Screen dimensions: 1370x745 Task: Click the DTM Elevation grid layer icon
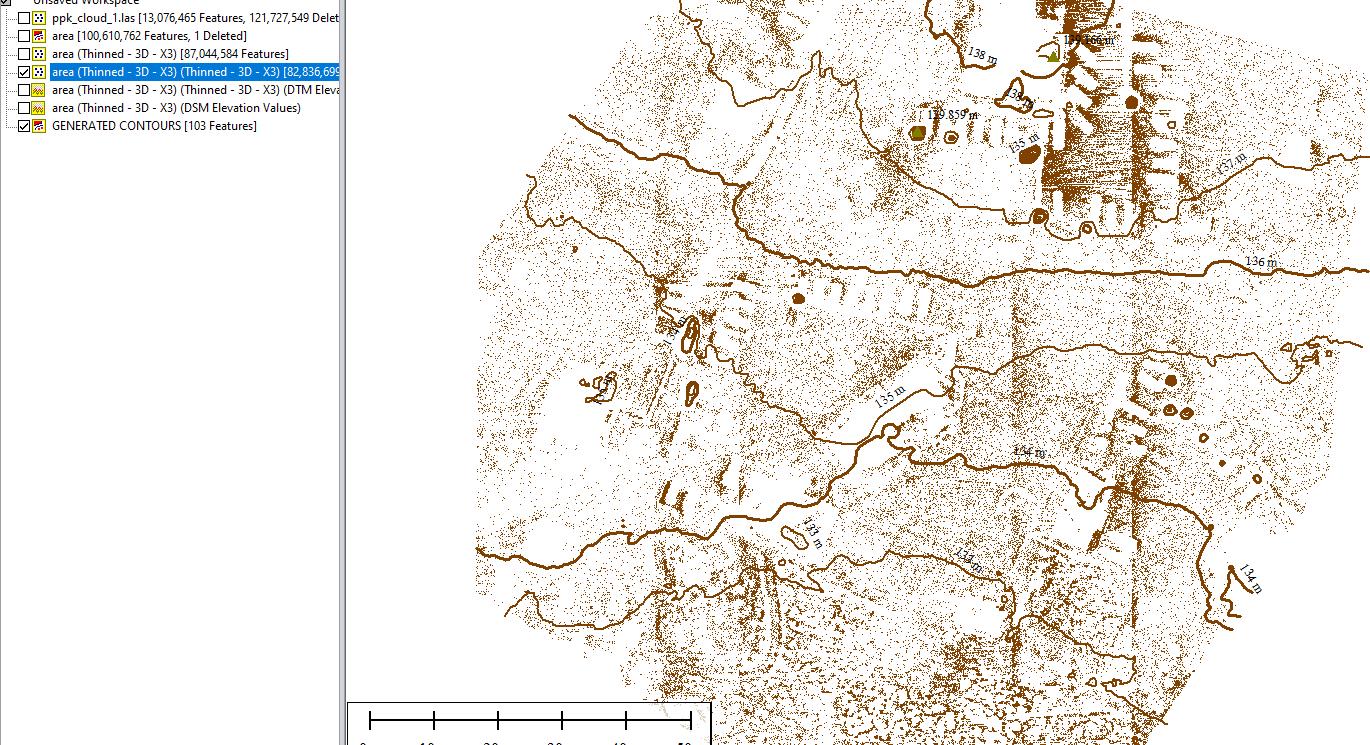pos(39,90)
